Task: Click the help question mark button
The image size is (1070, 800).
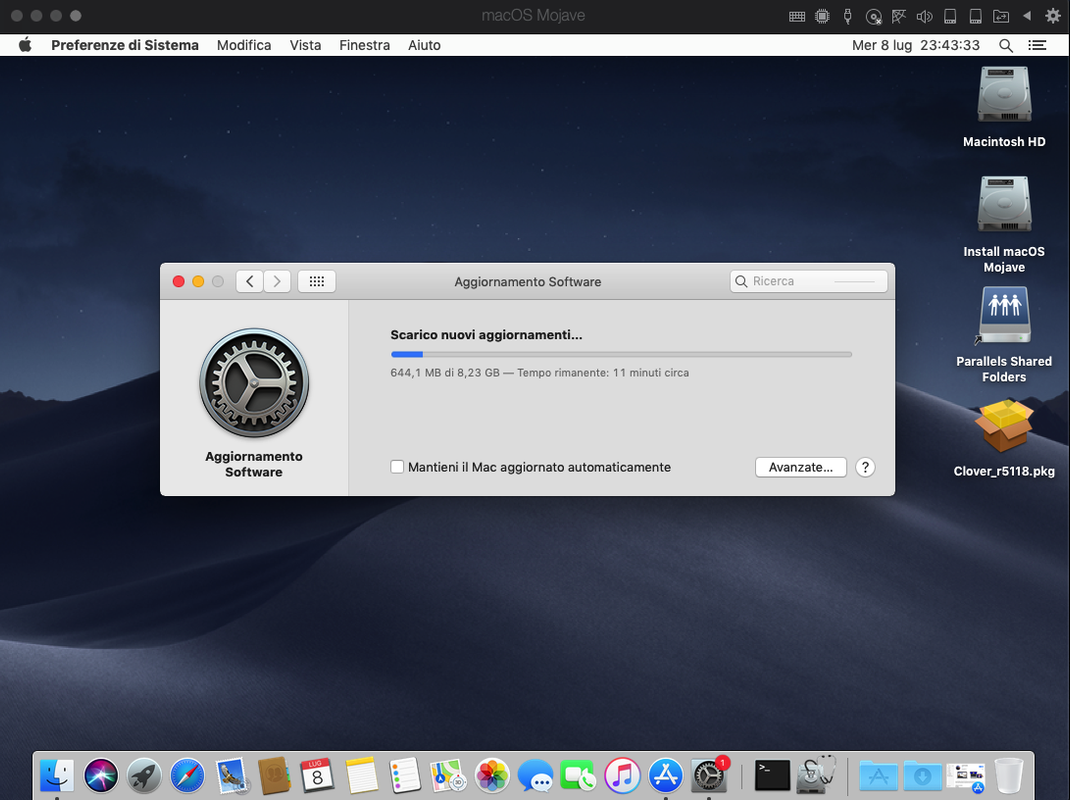Action: (865, 467)
